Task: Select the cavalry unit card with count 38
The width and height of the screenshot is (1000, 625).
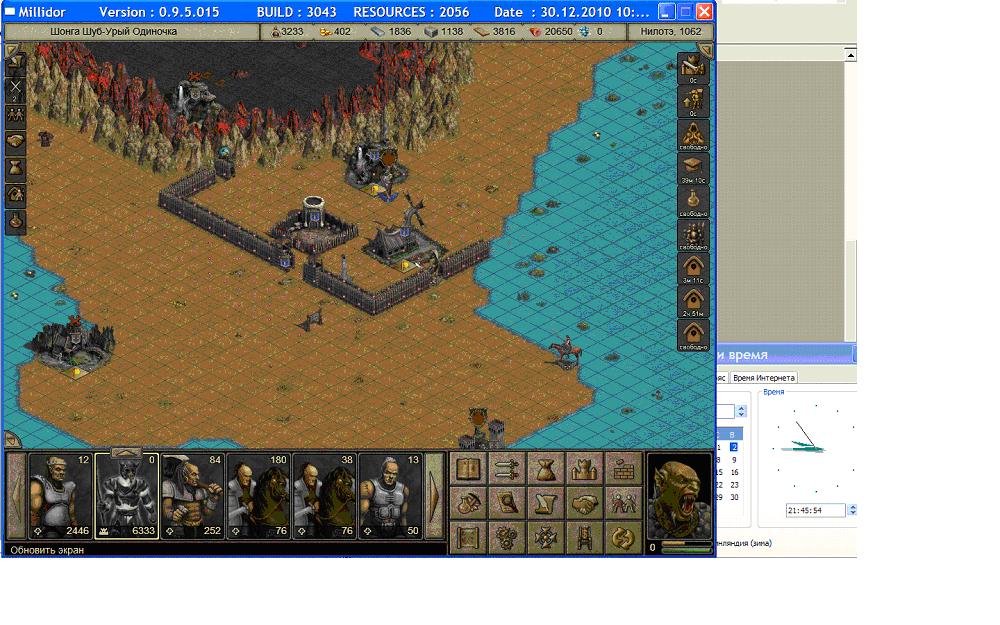Action: tap(324, 496)
